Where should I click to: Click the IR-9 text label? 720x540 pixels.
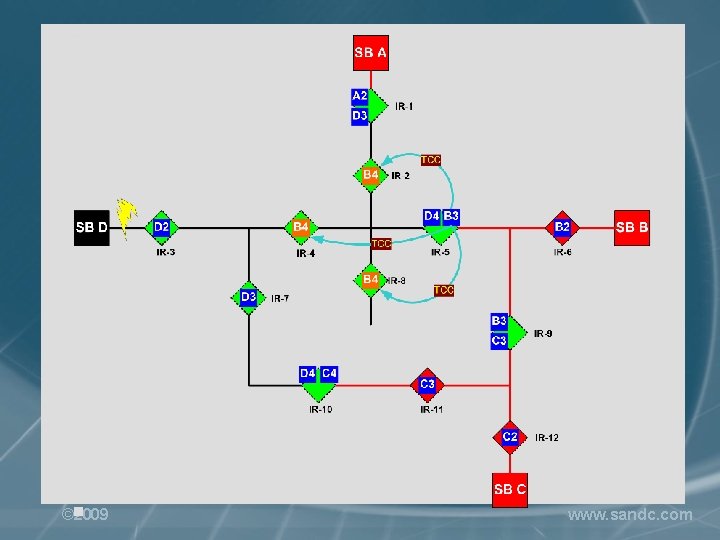[543, 334]
